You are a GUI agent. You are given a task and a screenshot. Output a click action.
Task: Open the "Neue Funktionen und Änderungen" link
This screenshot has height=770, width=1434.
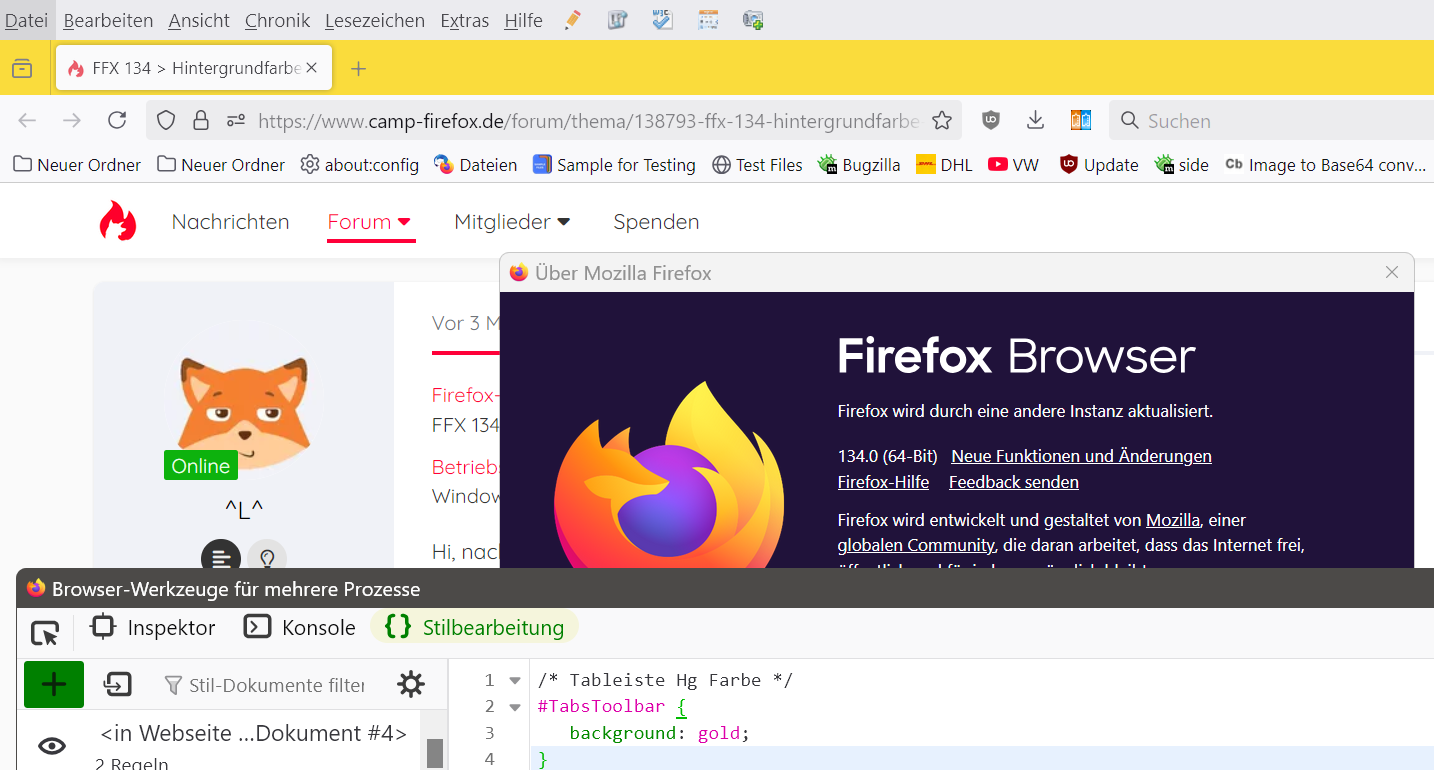(x=1081, y=456)
